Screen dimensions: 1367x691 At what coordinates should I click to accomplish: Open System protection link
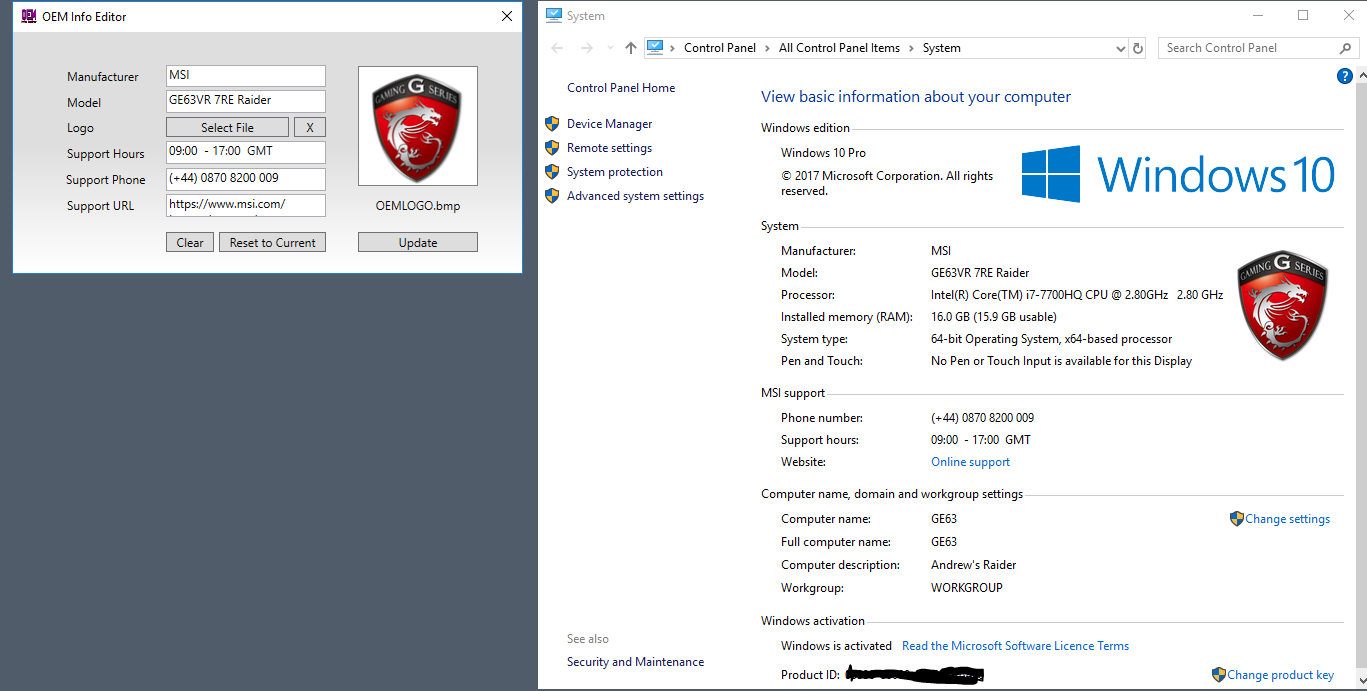click(615, 172)
